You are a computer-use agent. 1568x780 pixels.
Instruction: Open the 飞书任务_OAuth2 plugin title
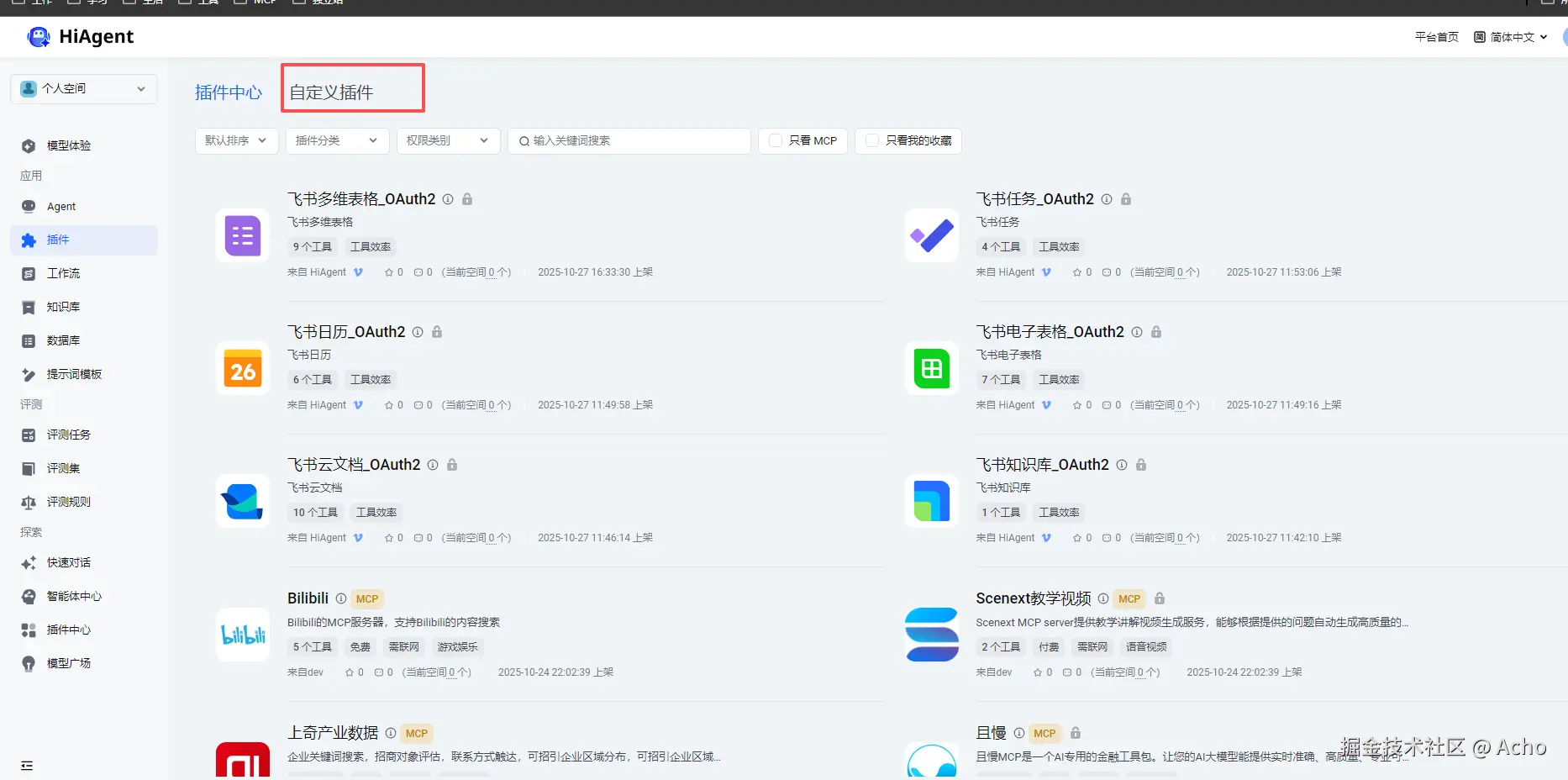tap(1034, 199)
